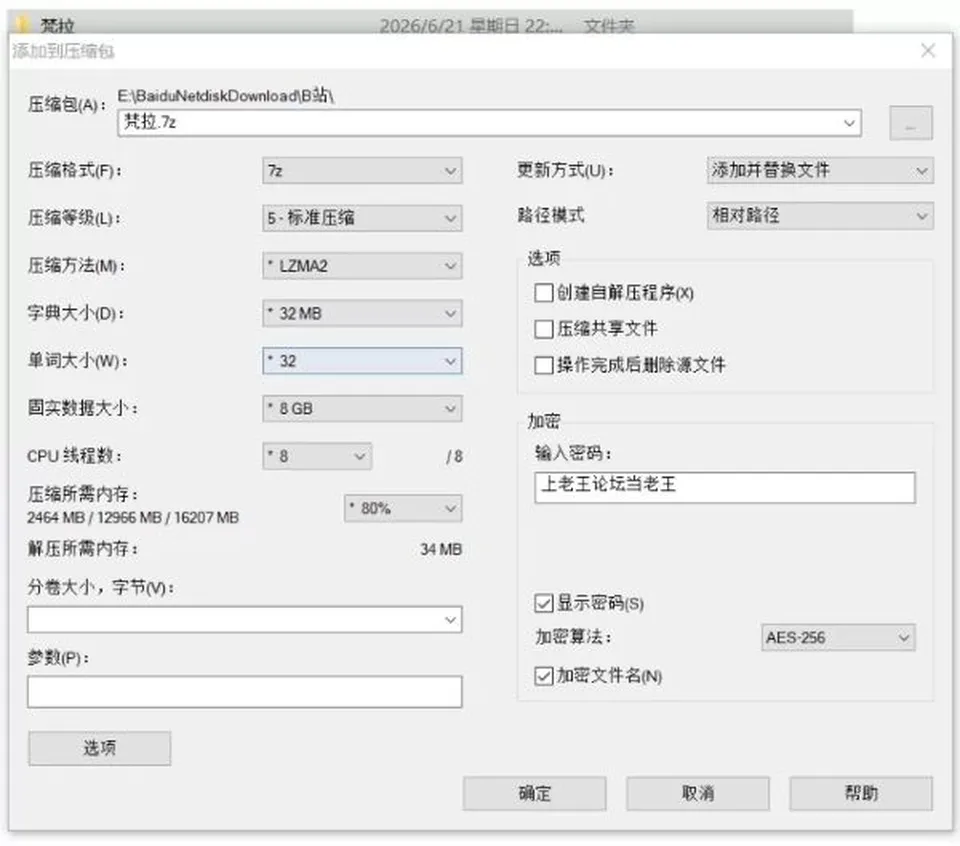This screenshot has width=960, height=846.
Task: Open the 压缩等级 5-标准压缩 dropdown
Action: coord(362,218)
